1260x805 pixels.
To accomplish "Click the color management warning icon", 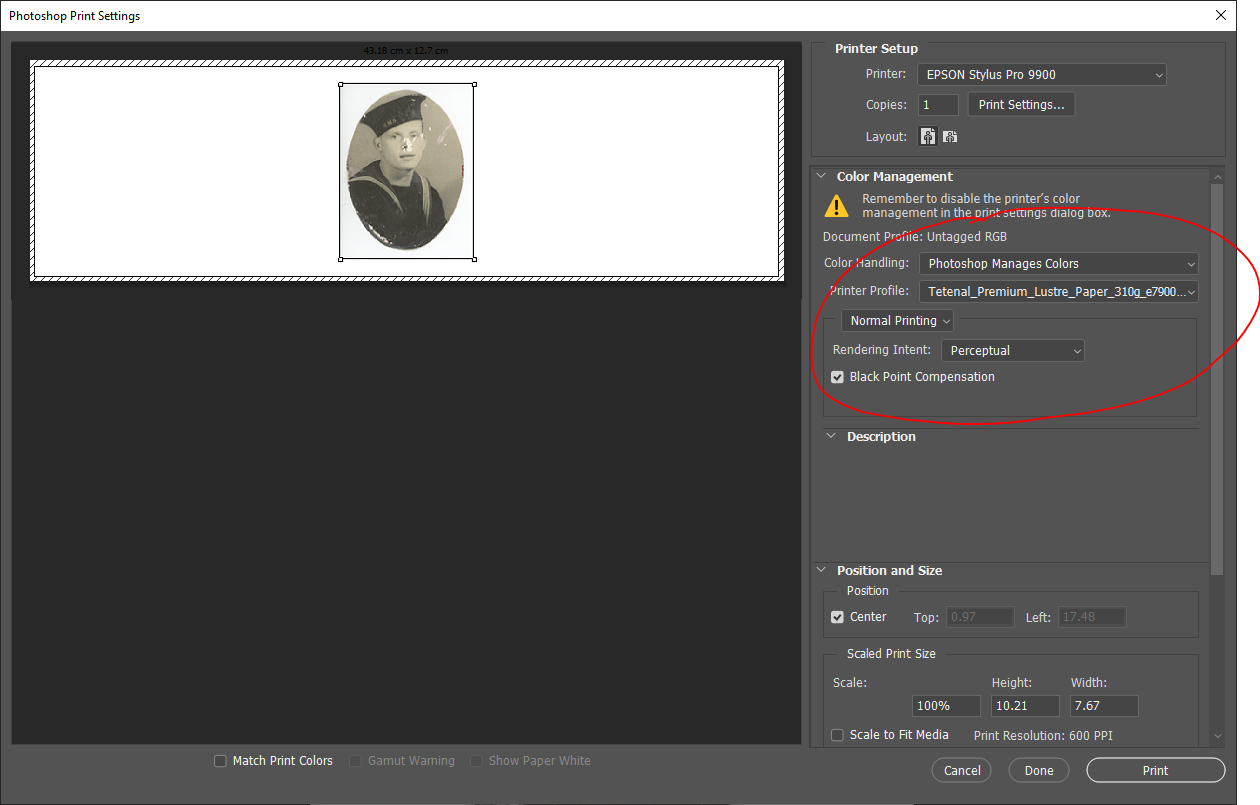I will click(836, 206).
